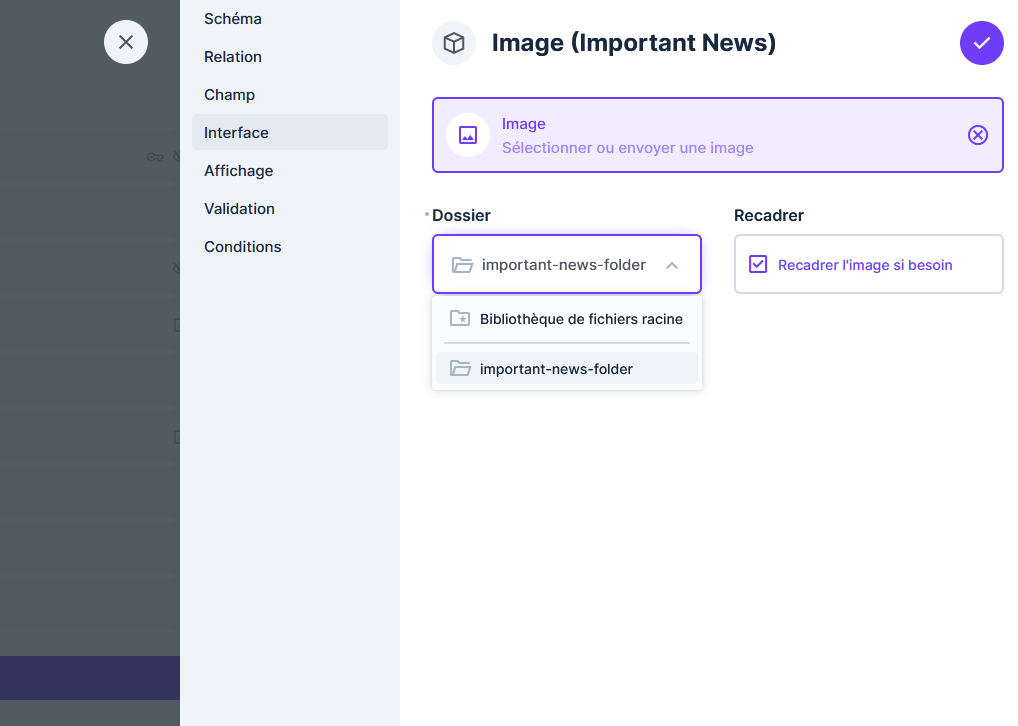Viewport: 1018px width, 726px height.
Task: Click the picture icon in Image interface card
Action: point(467,135)
